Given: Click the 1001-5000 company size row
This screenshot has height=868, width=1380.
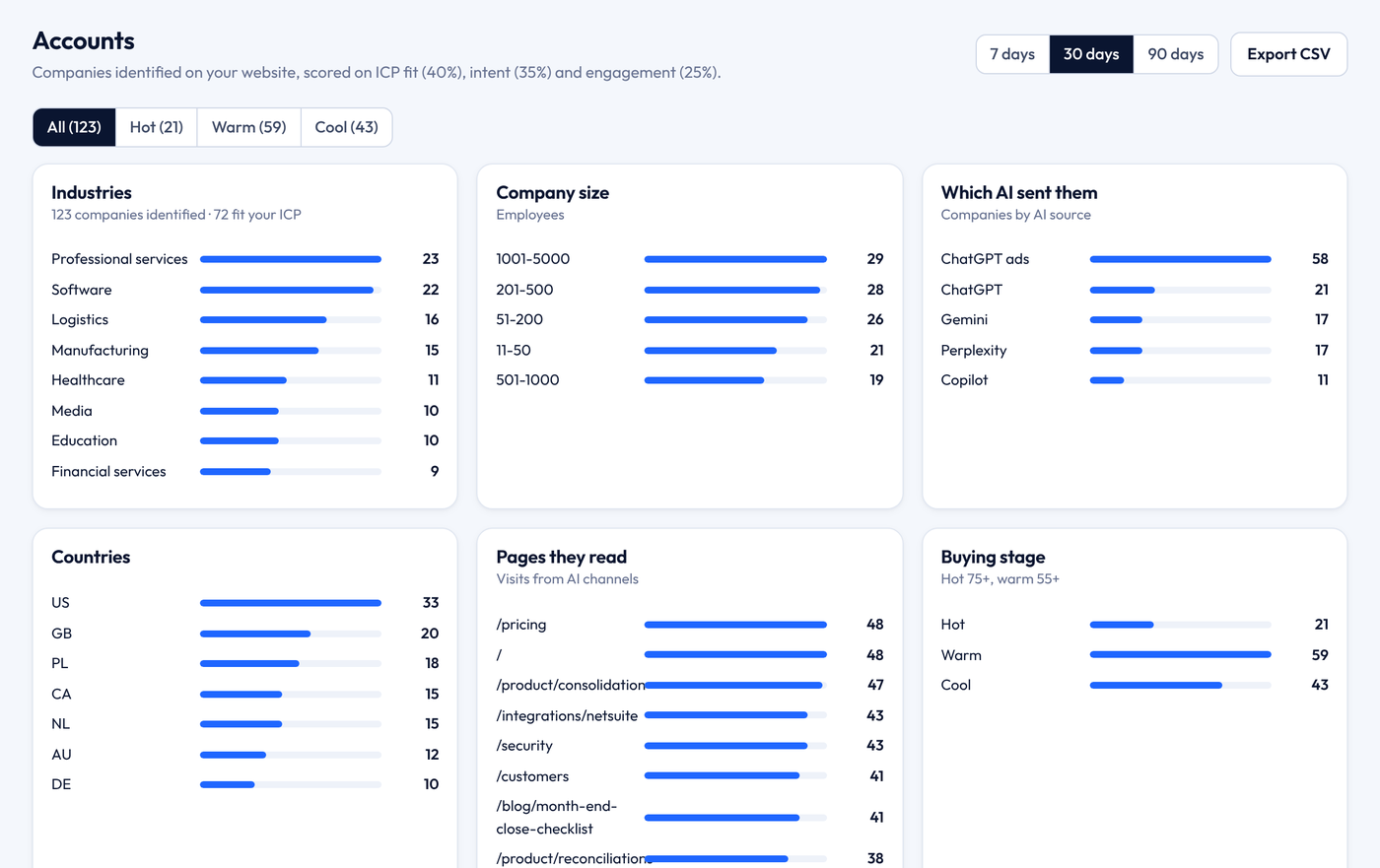Looking at the screenshot, I should pos(690,259).
